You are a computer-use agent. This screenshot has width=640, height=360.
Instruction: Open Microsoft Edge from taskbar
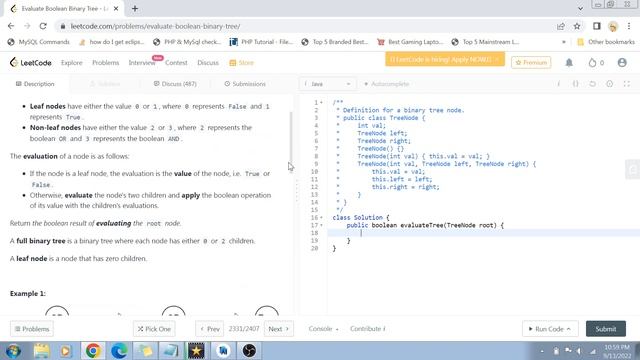click(x=119, y=351)
